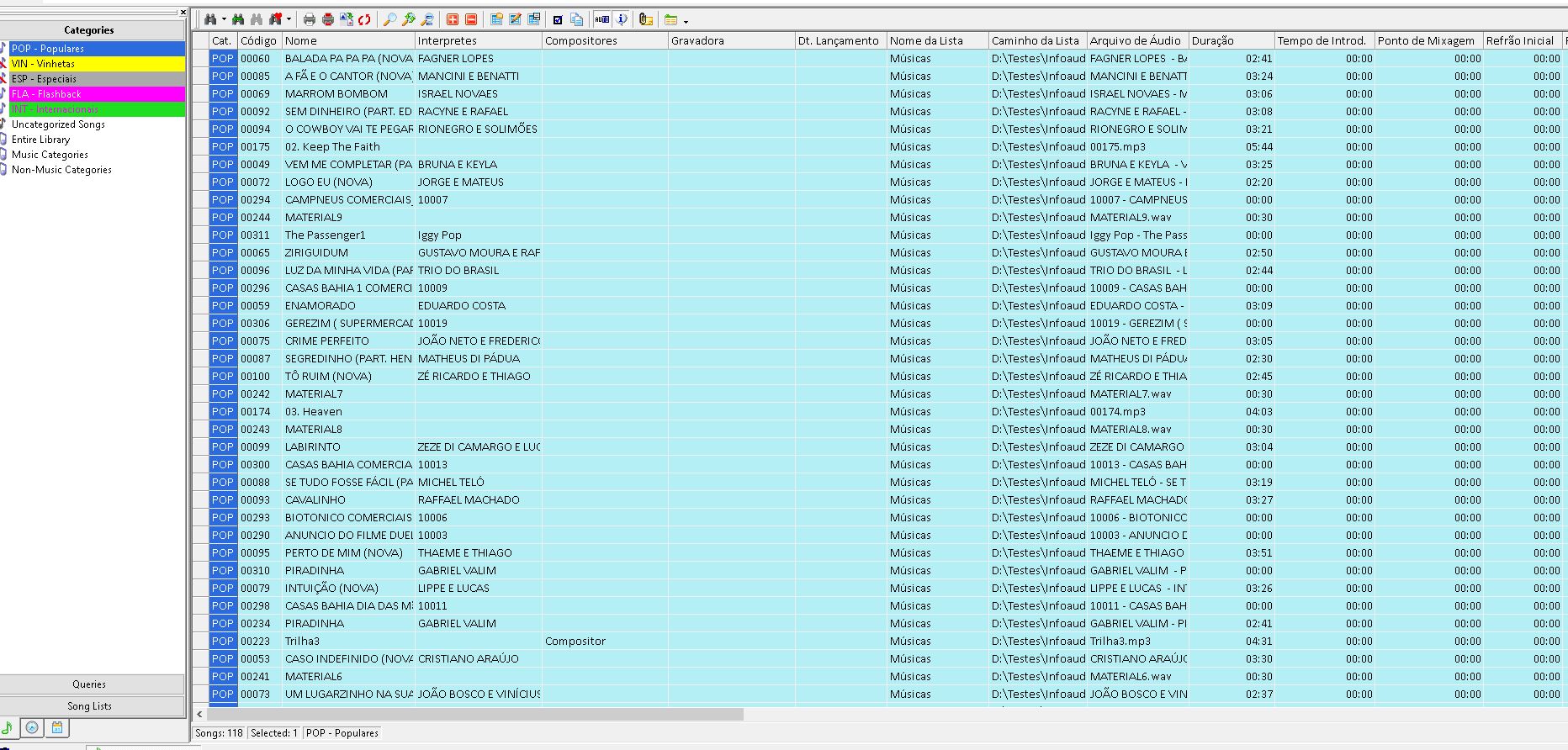Click the new song card icon
This screenshot has width=1568, height=750.
pyautogui.click(x=496, y=19)
